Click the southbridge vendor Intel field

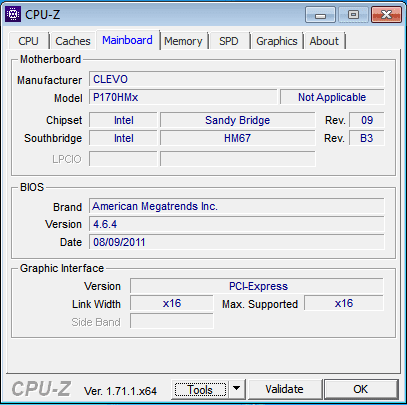coord(123,138)
